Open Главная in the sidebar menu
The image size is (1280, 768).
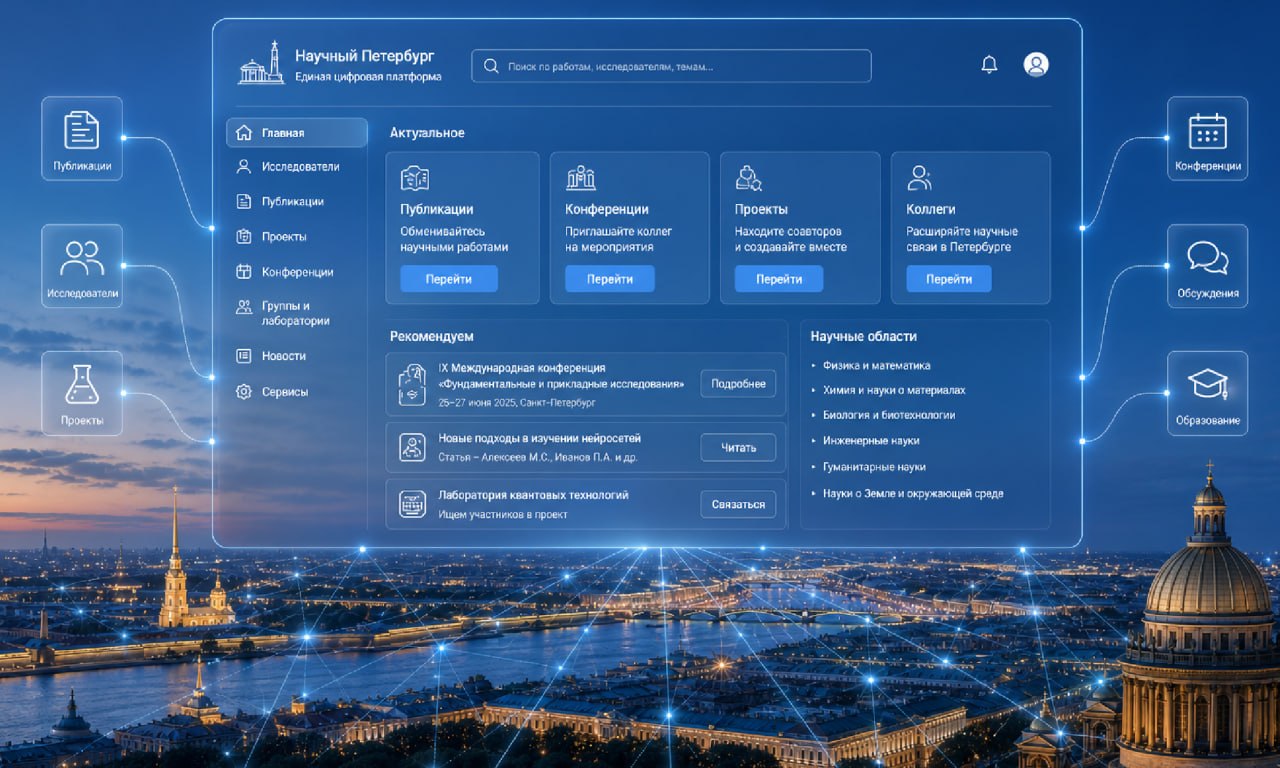click(x=297, y=133)
